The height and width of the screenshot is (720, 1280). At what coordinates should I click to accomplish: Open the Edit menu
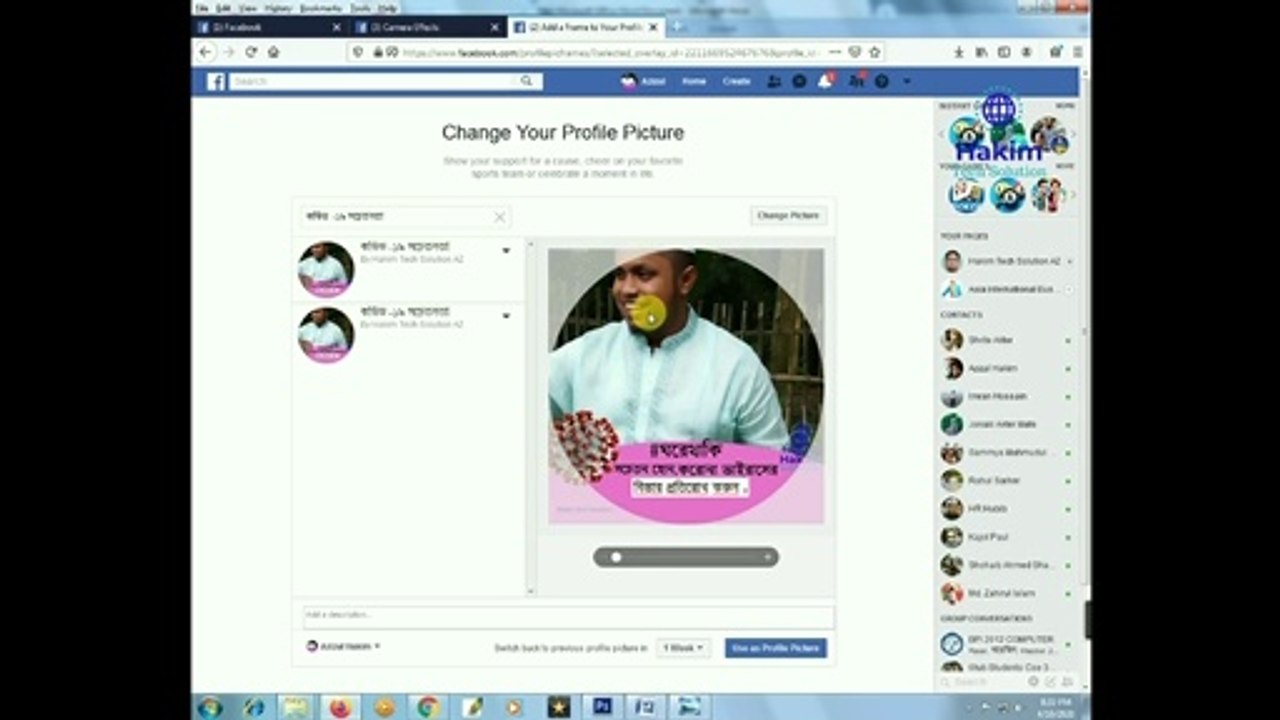pyautogui.click(x=223, y=8)
